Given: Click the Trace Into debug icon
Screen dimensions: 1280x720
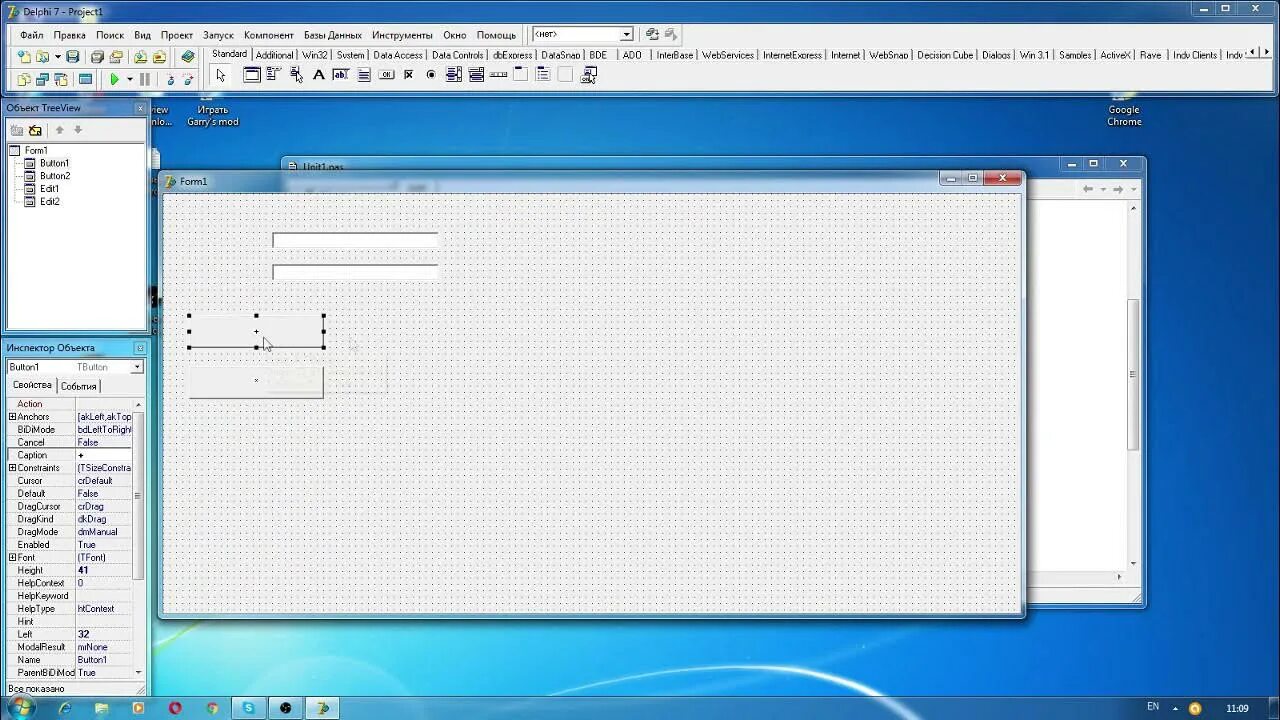Looking at the screenshot, I should point(170,79).
